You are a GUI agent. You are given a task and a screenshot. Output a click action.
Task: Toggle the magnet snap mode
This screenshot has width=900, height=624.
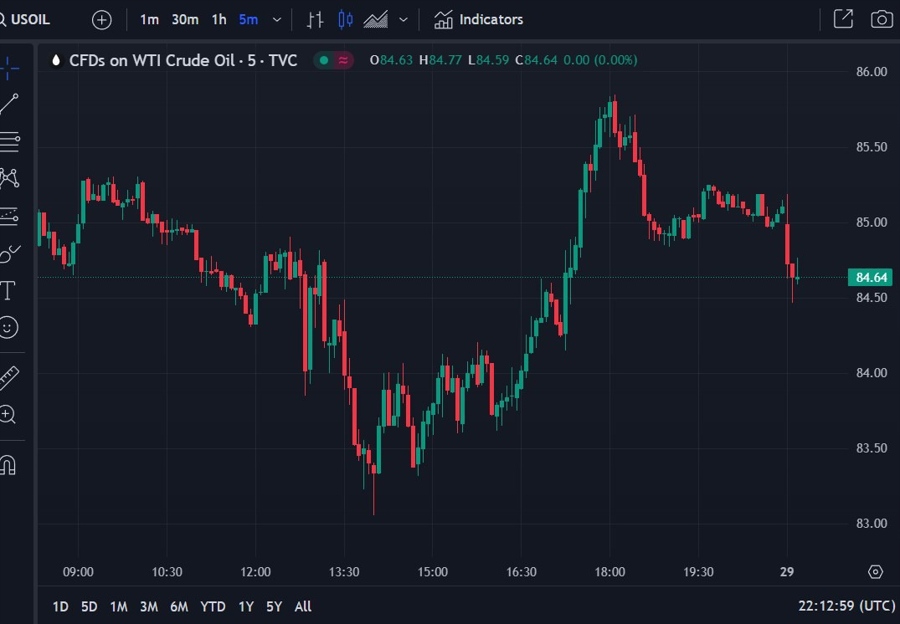(x=8, y=465)
